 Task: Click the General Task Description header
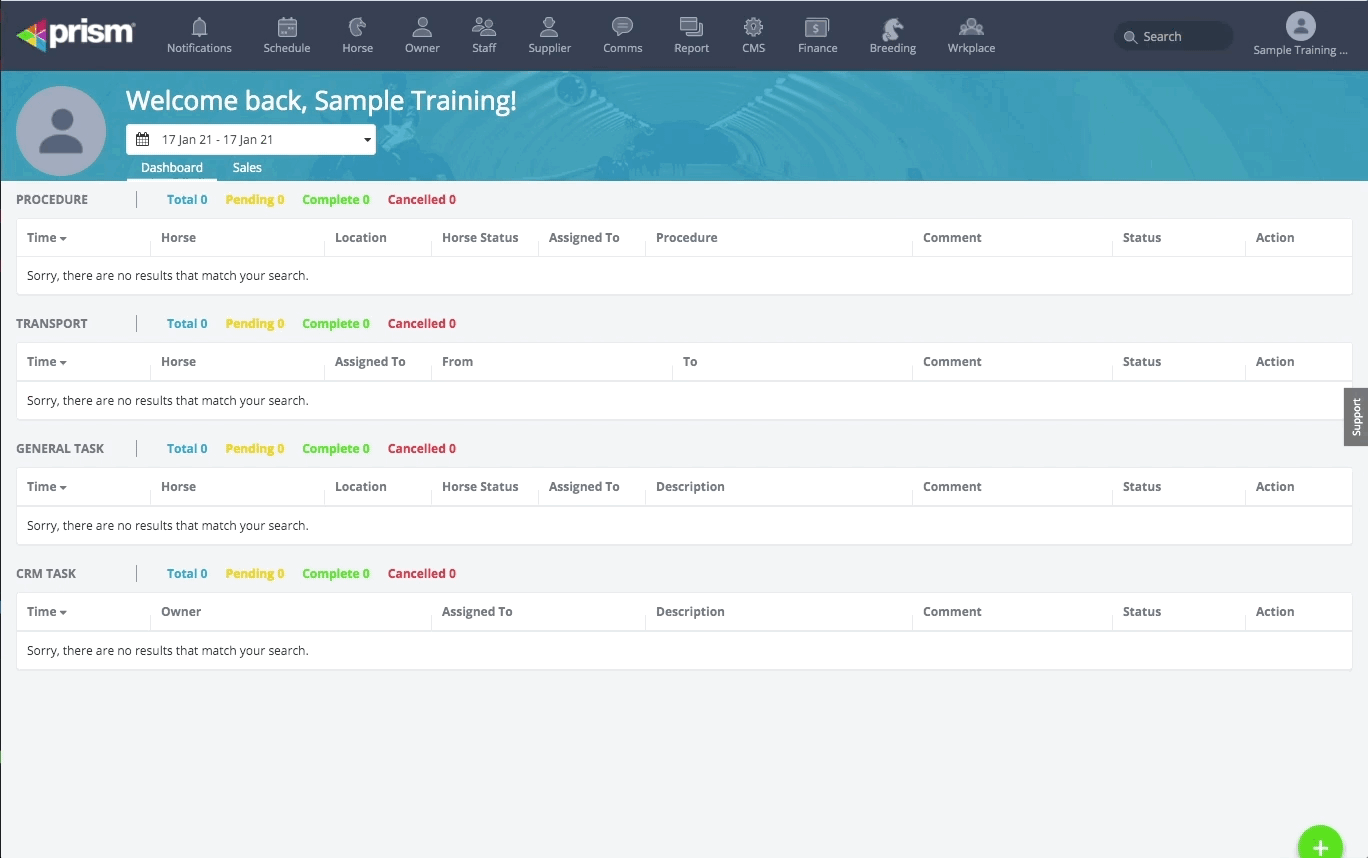click(690, 487)
